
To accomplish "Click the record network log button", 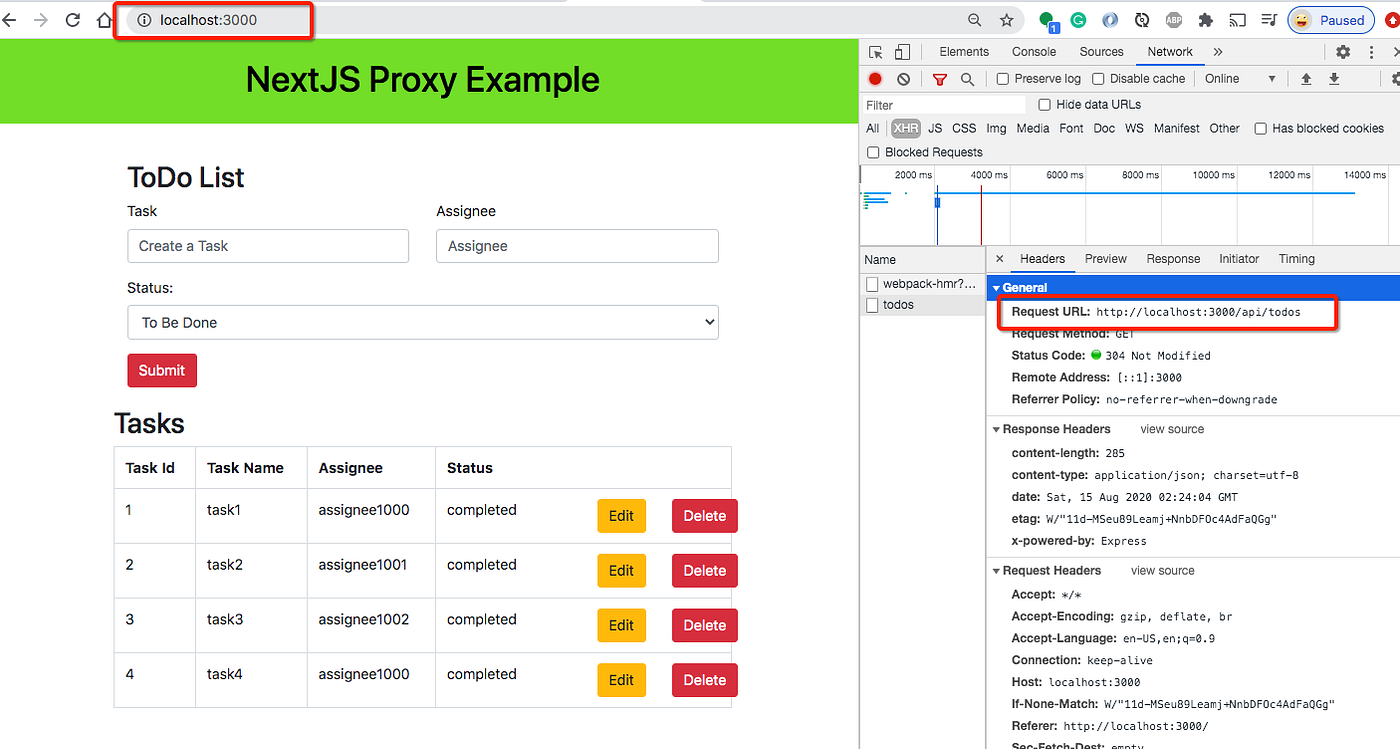I will [874, 78].
